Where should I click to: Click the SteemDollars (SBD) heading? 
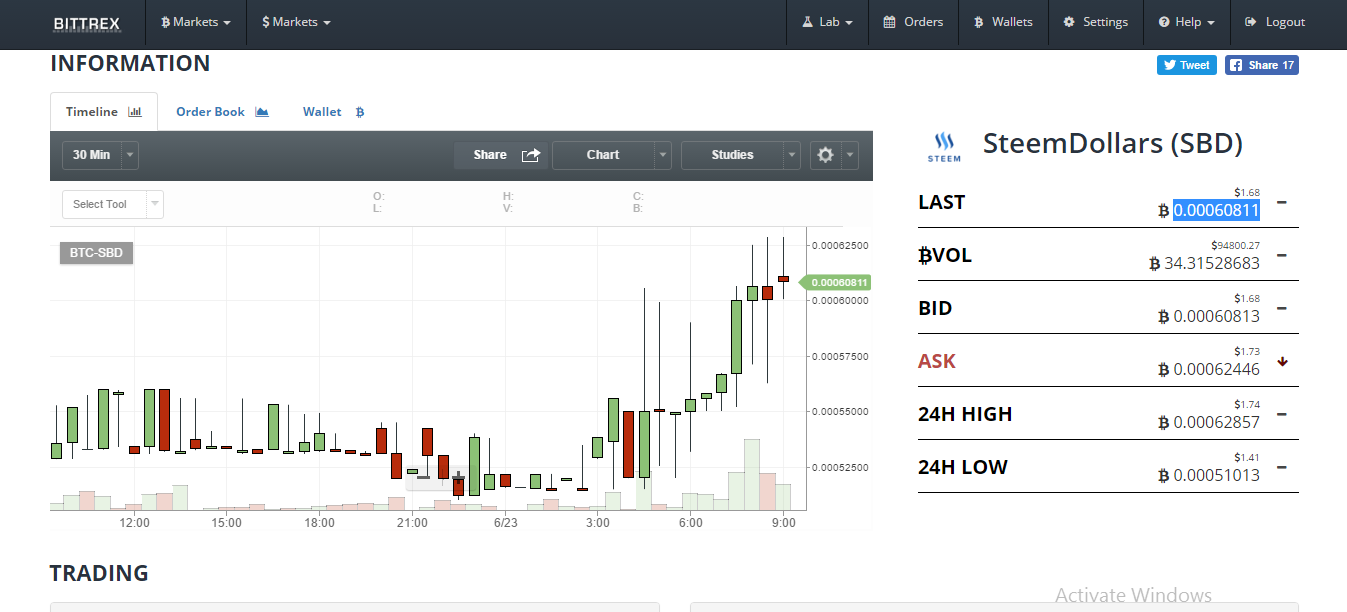click(1113, 143)
